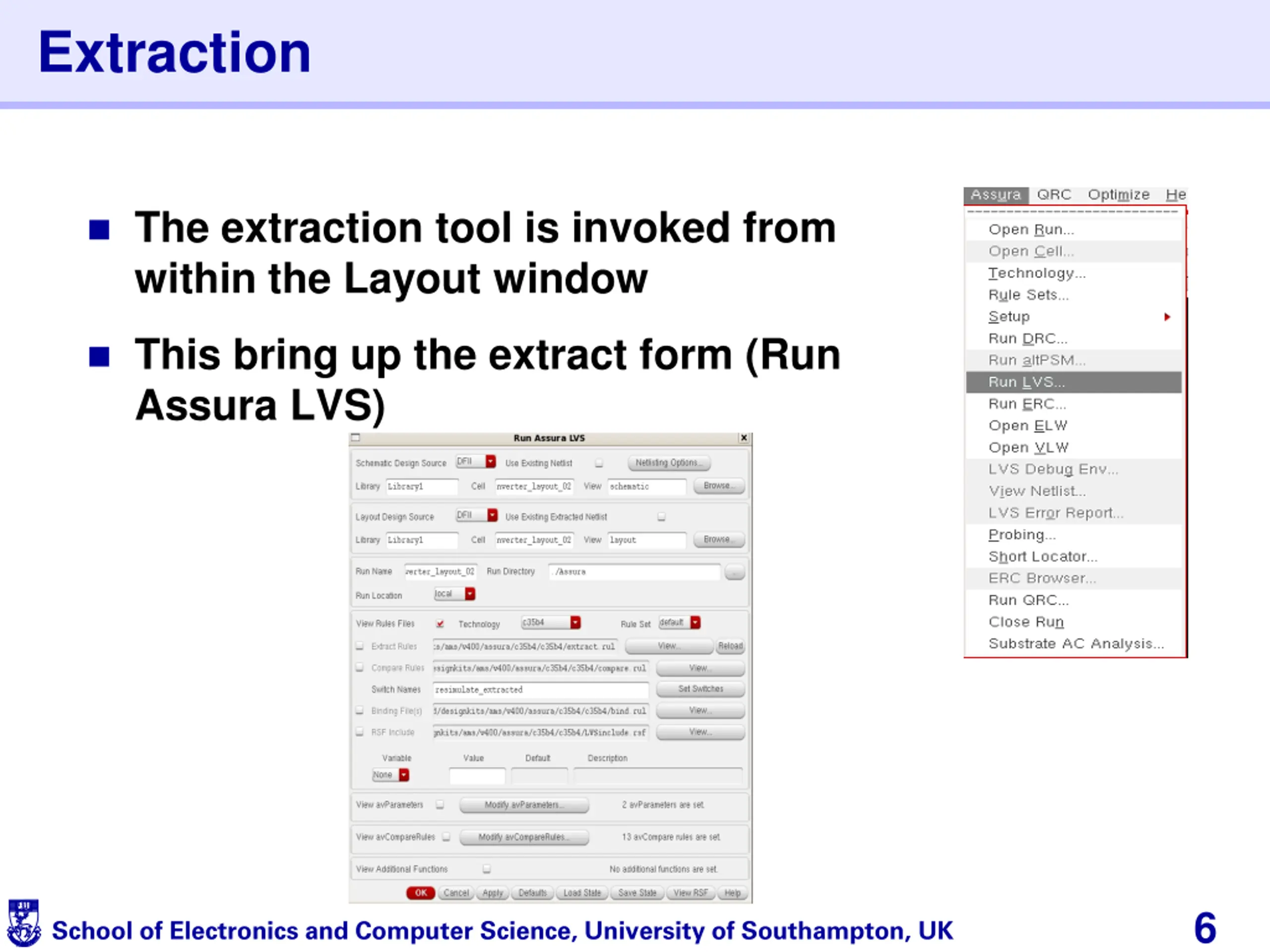Choose Run QRC... from the menu

(x=1074, y=600)
